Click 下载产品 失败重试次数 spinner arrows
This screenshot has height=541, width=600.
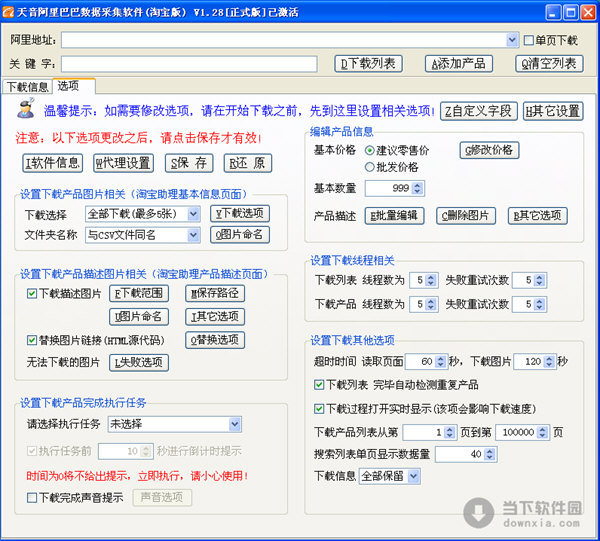[x=540, y=305]
